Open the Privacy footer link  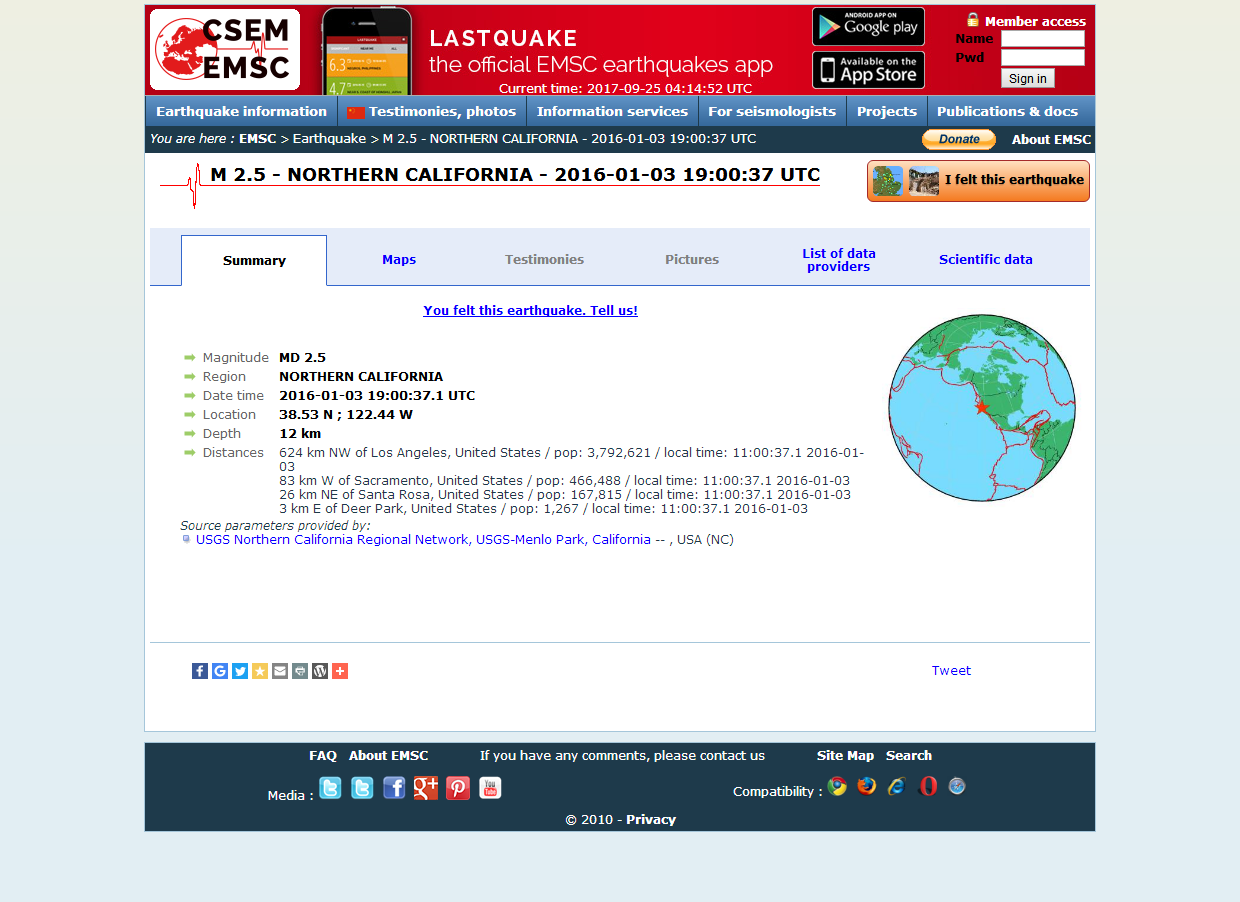pos(651,820)
